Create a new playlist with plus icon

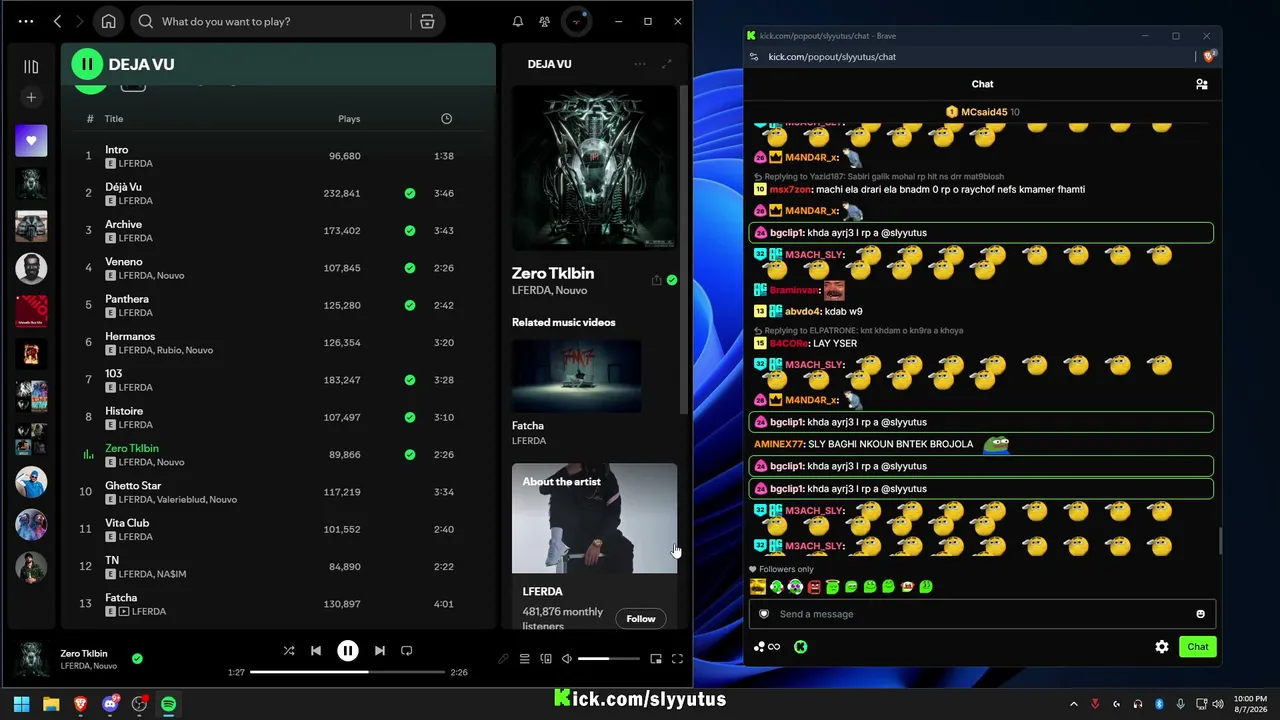[x=31, y=97]
